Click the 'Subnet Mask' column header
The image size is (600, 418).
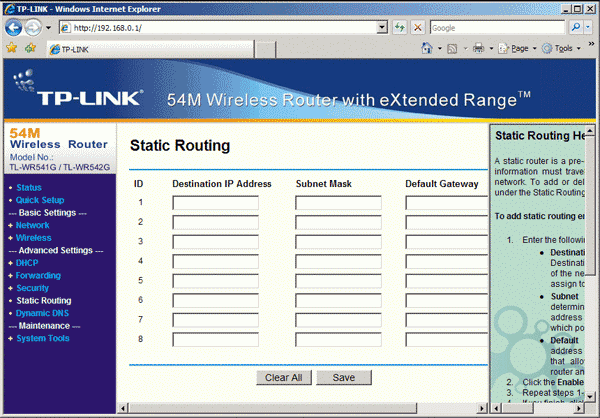(323, 184)
